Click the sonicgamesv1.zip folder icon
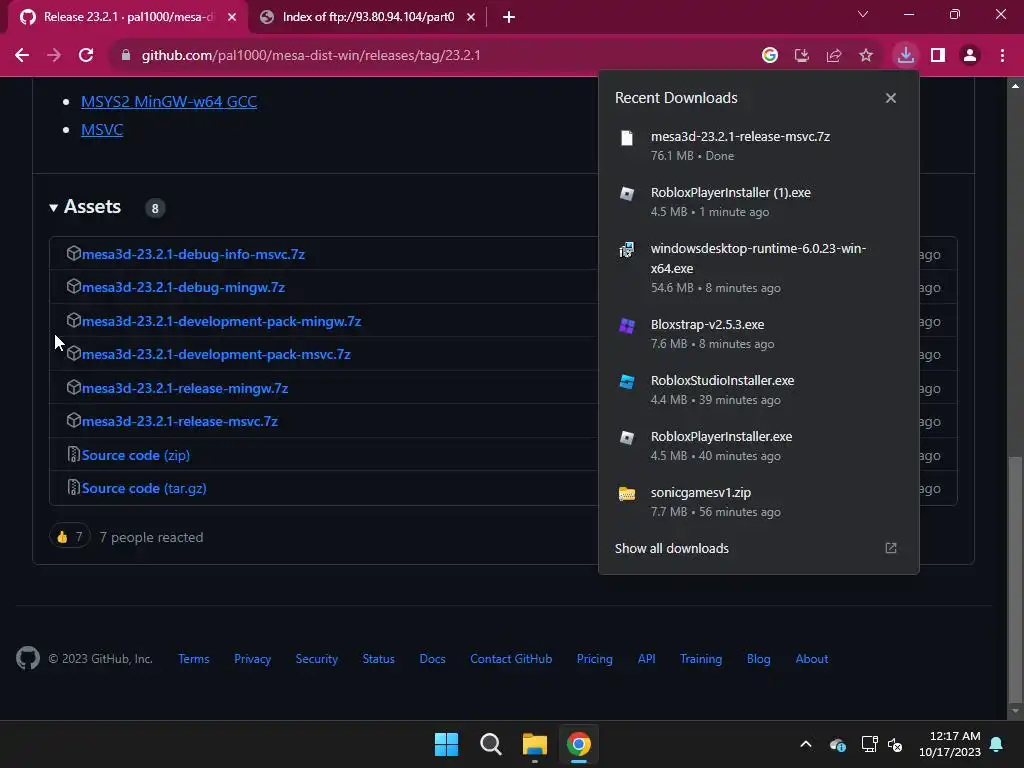Screen dimensions: 1024x768 click(x=627, y=494)
